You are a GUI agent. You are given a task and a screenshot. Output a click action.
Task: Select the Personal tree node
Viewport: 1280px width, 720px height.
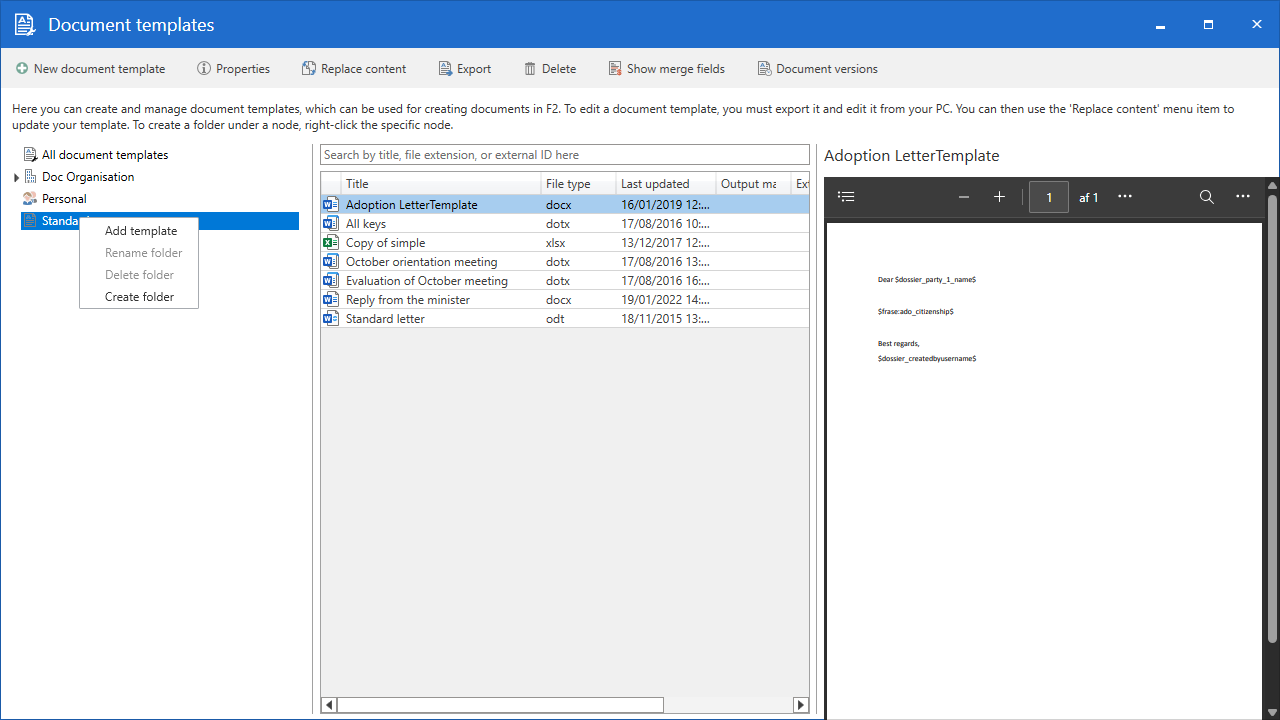(x=64, y=199)
